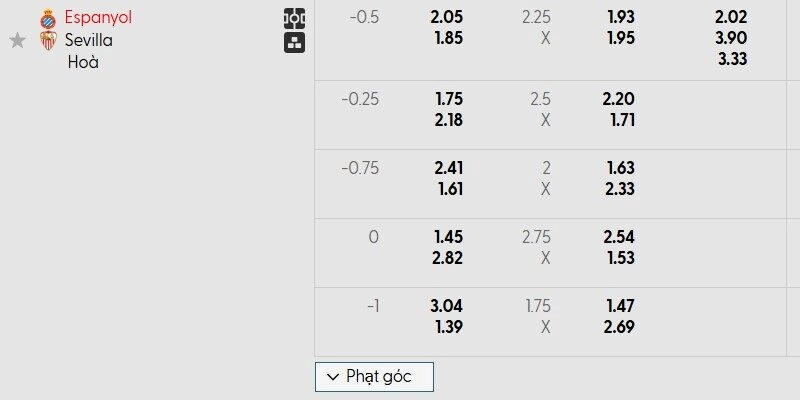Click the Espanyol team crest
Image resolution: width=800 pixels, height=400 pixels.
pos(47,18)
